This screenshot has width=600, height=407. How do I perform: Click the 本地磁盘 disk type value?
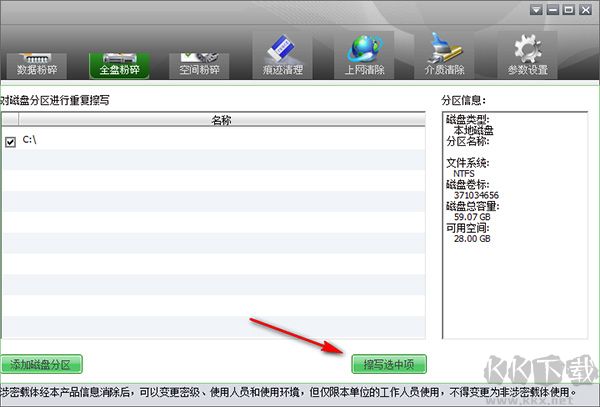473,130
